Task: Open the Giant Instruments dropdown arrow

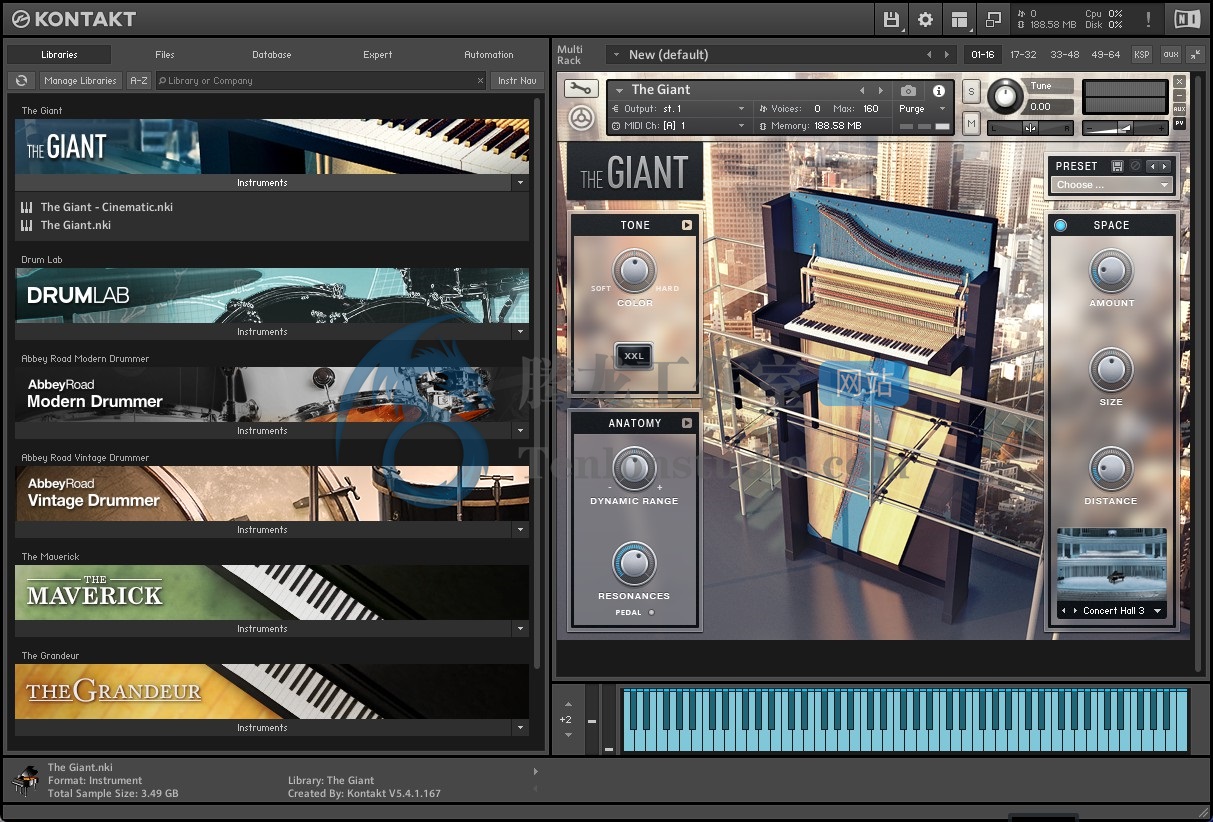Action: tap(520, 183)
